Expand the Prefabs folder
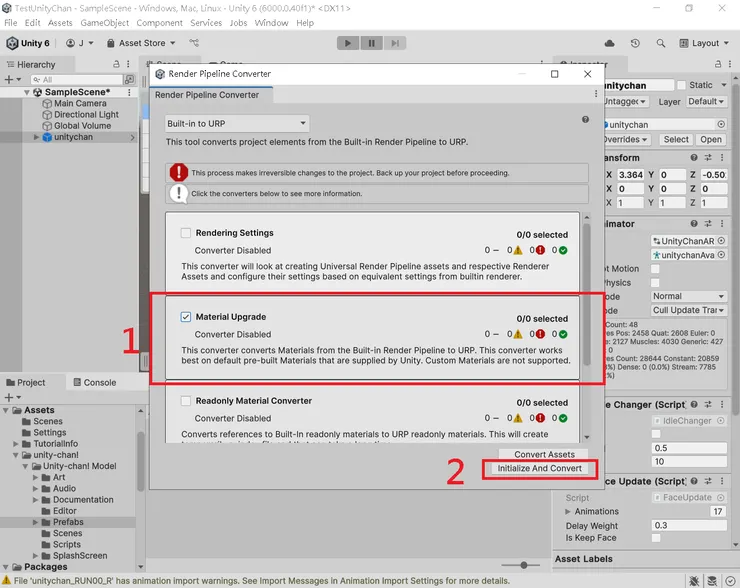 (x=35, y=522)
